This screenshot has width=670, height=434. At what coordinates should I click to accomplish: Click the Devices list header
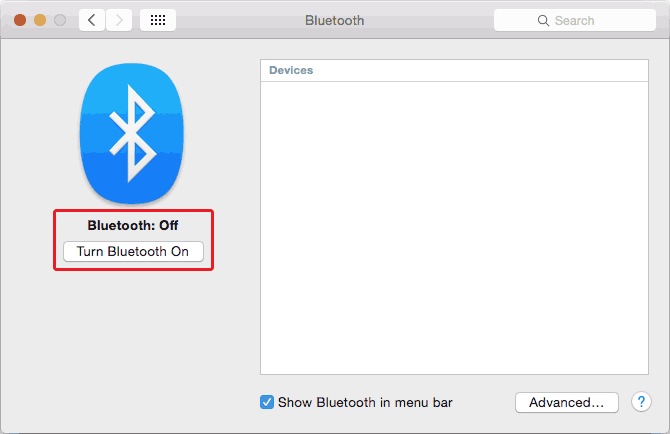[454, 70]
